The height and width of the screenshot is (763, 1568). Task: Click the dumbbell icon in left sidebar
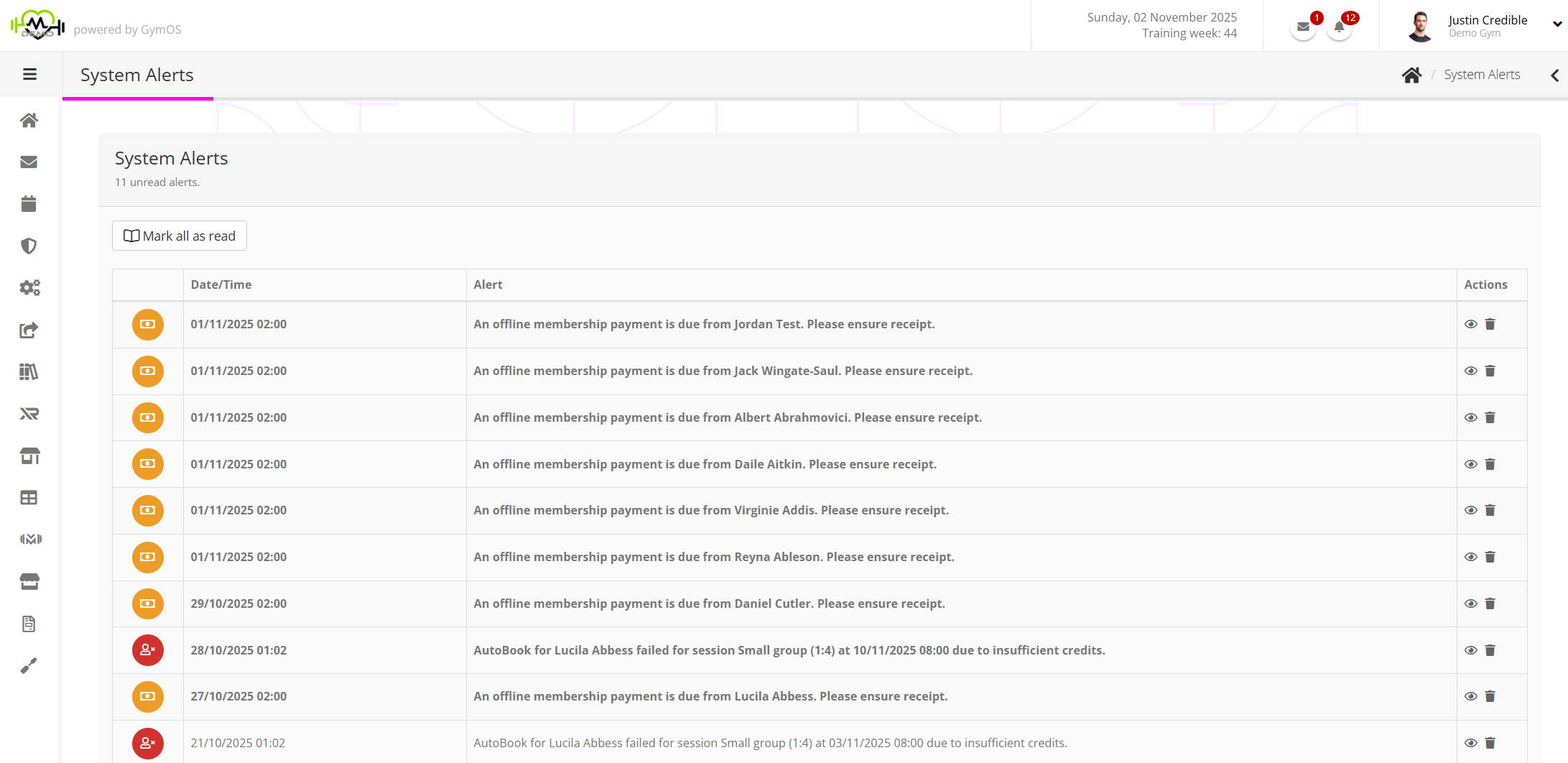pyautogui.click(x=30, y=539)
